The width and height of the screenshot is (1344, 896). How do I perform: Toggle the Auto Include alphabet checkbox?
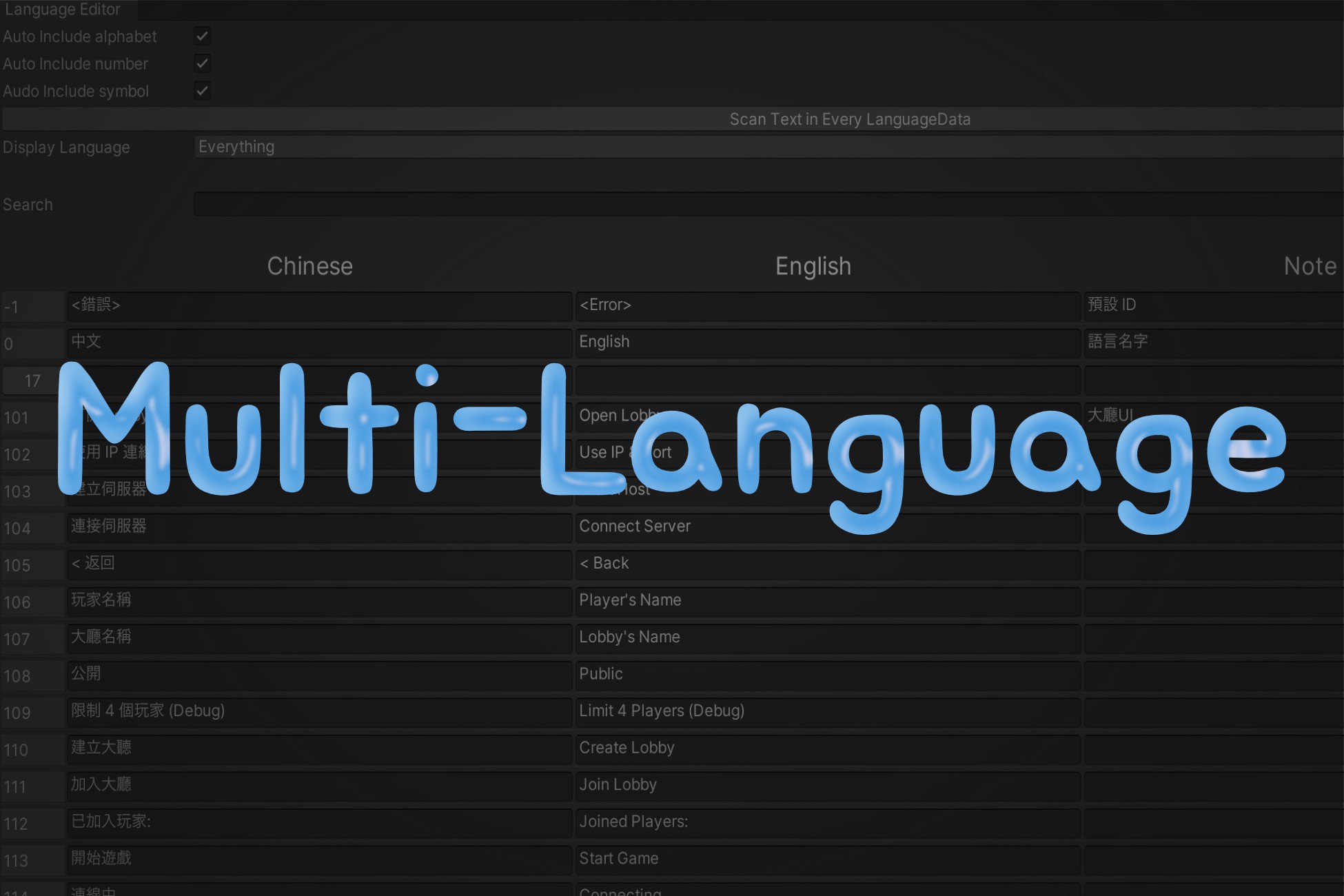click(201, 36)
